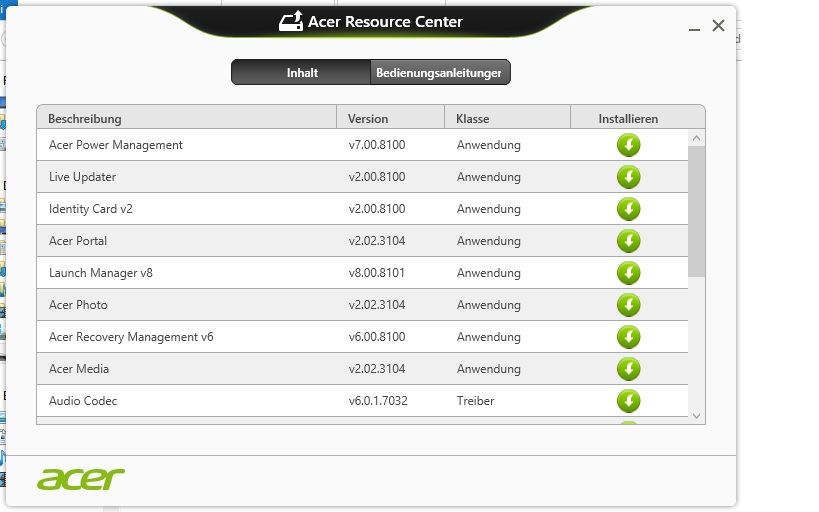Image resolution: width=819 pixels, height=512 pixels.
Task: Click scrollbar down arrow in list
Action: pos(696,416)
